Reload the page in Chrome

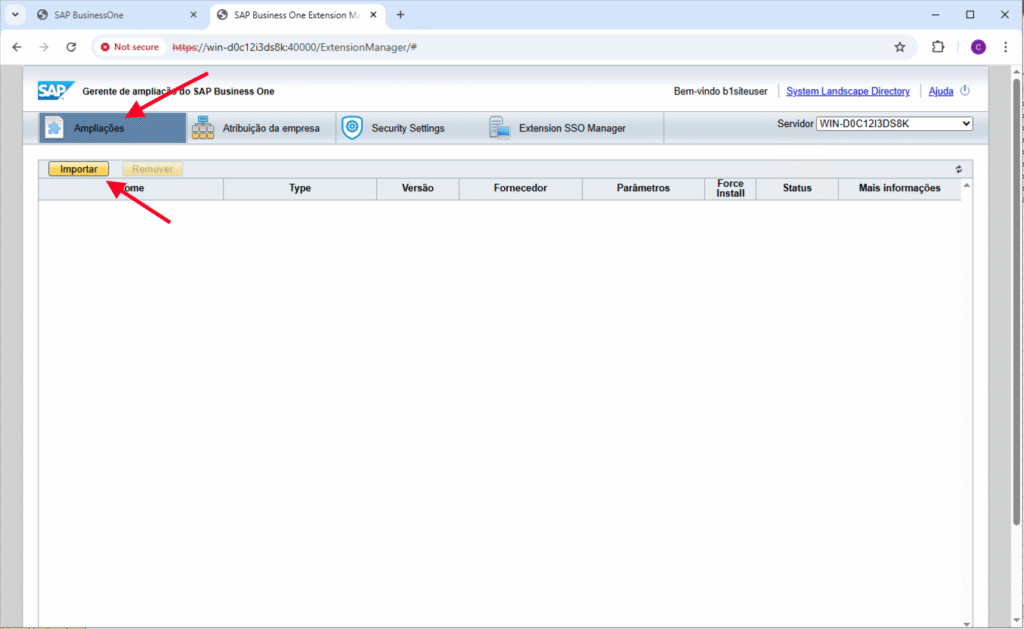click(71, 47)
